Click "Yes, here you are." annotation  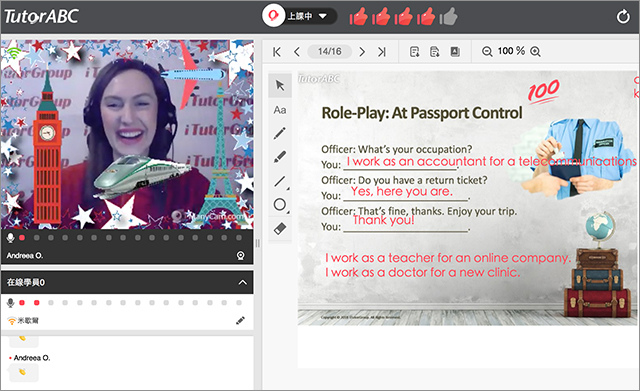click(x=402, y=191)
